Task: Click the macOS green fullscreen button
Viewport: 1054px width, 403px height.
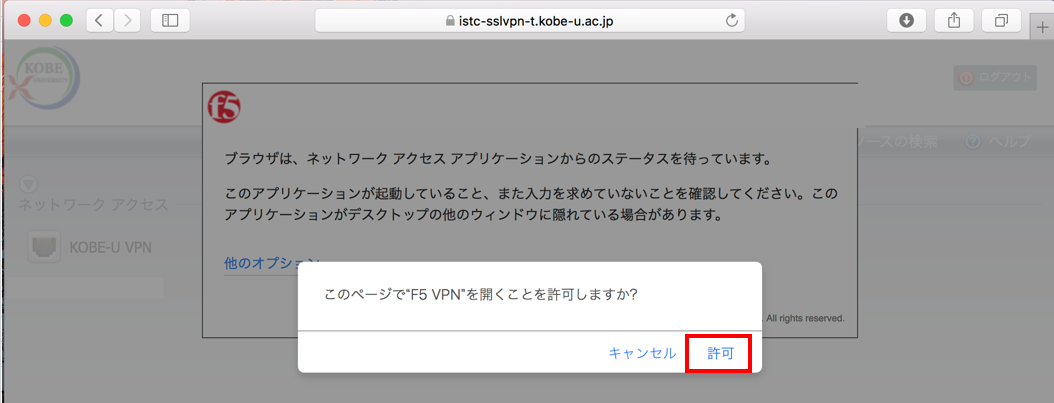Action: click(x=67, y=20)
